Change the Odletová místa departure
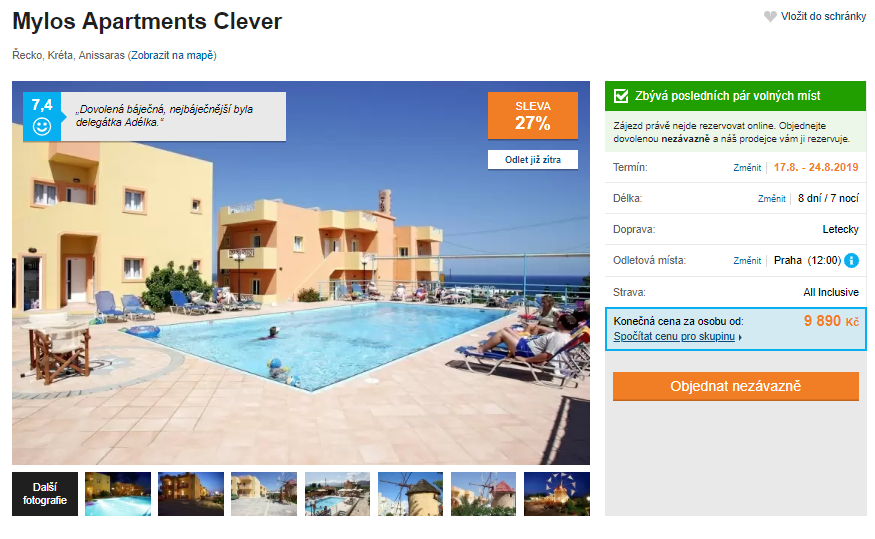This screenshot has height=539, width=875. 747,261
